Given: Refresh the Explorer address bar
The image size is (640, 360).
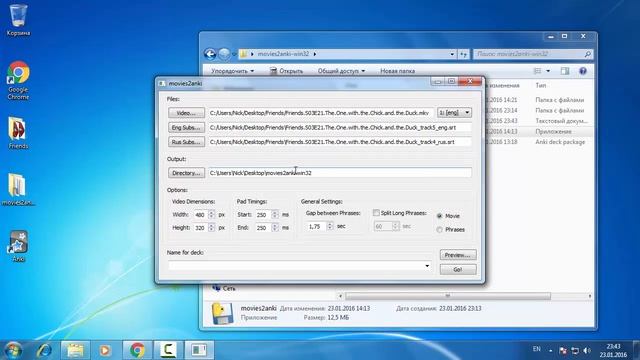Looking at the screenshot, I should click(x=464, y=54).
